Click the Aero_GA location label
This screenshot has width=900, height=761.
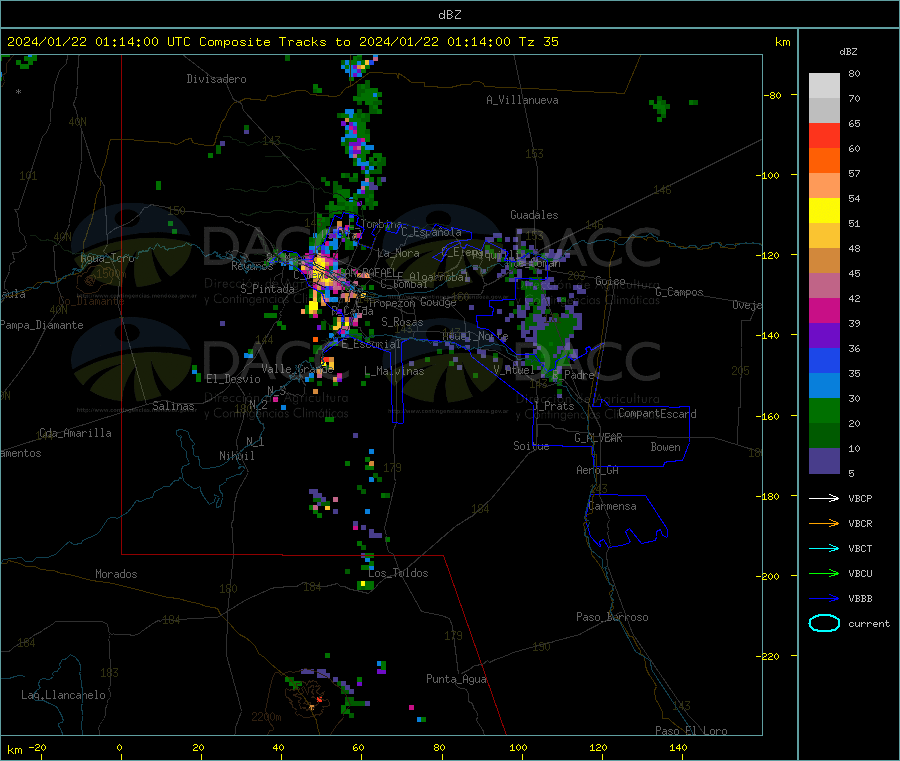[x=598, y=470]
